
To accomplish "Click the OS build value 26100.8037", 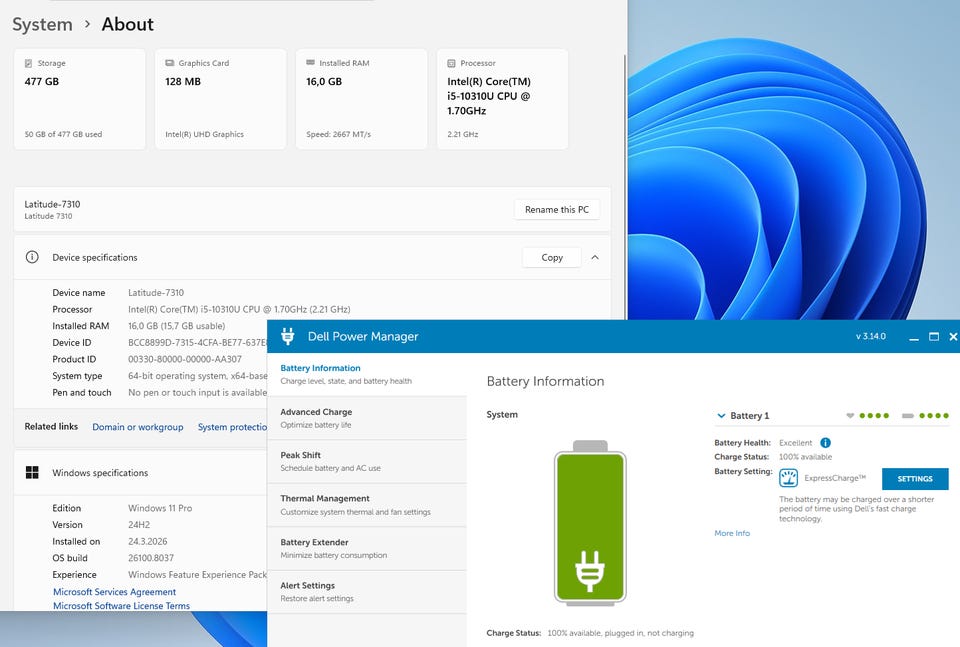I will [151, 558].
